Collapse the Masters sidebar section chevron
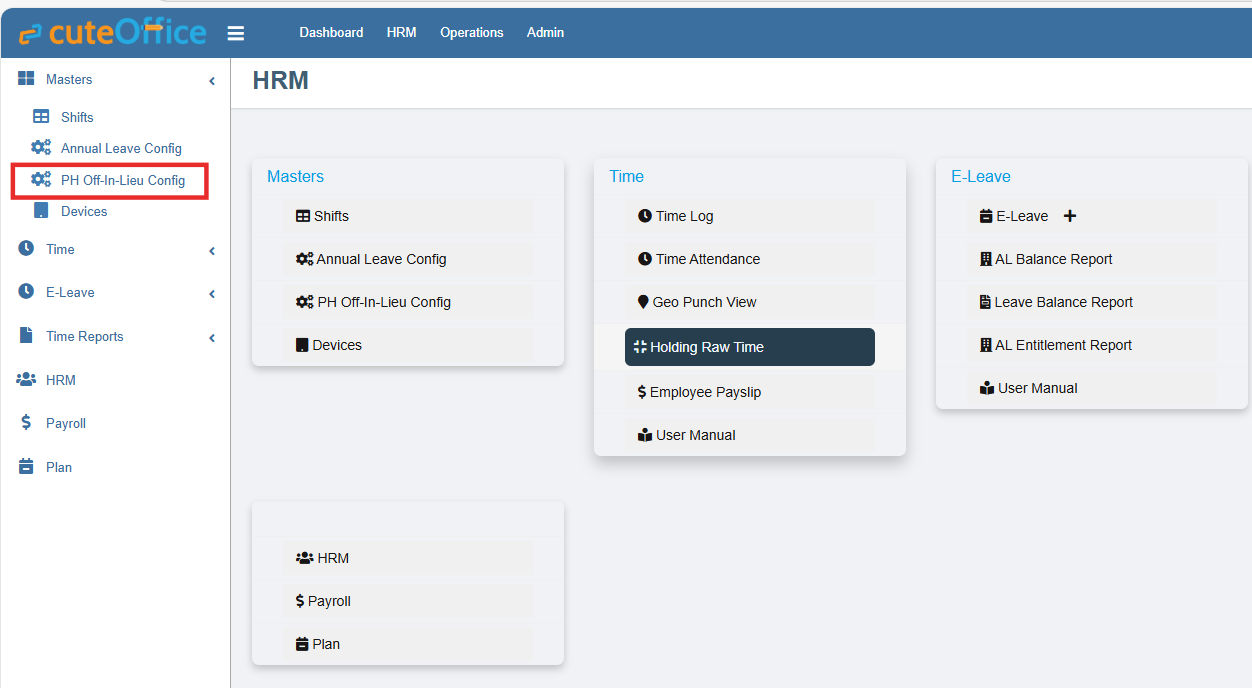 212,80
